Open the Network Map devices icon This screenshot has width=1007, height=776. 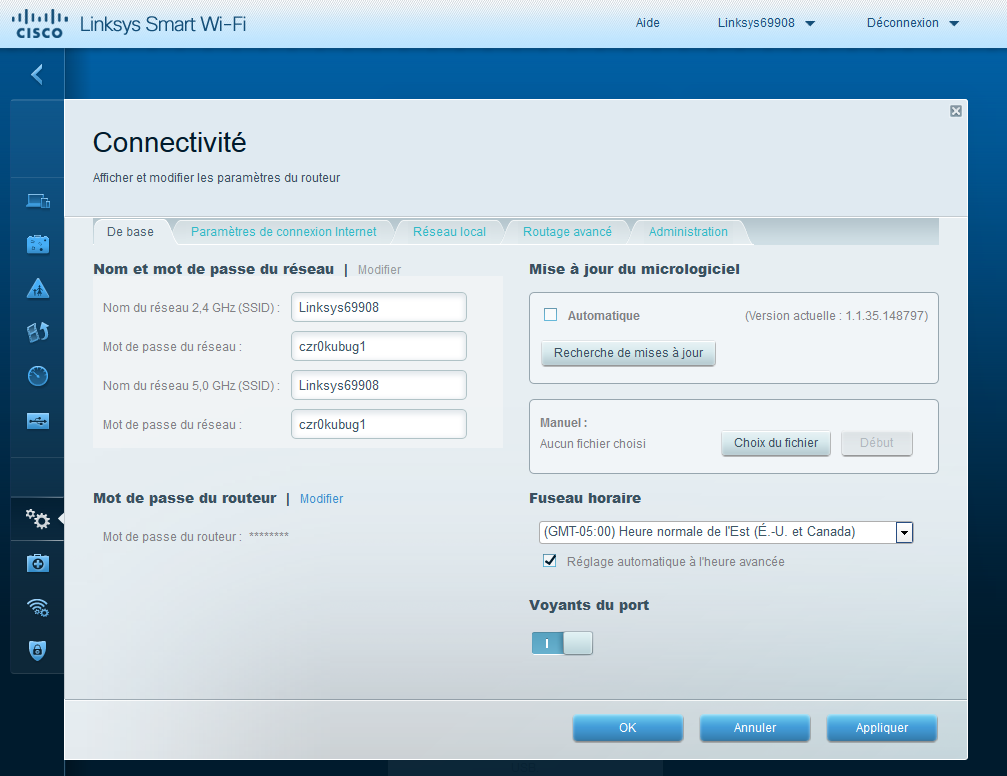click(x=37, y=201)
